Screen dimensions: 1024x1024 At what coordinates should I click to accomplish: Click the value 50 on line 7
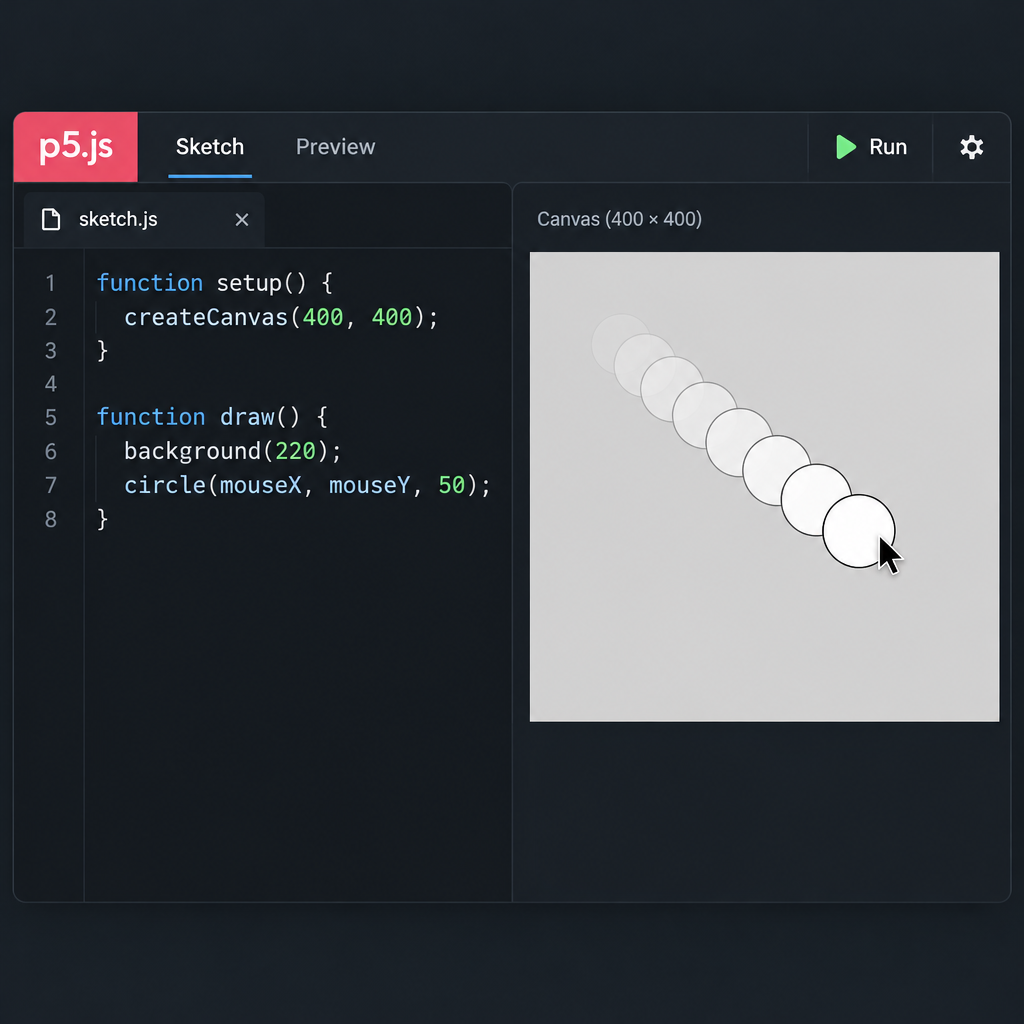click(x=451, y=485)
